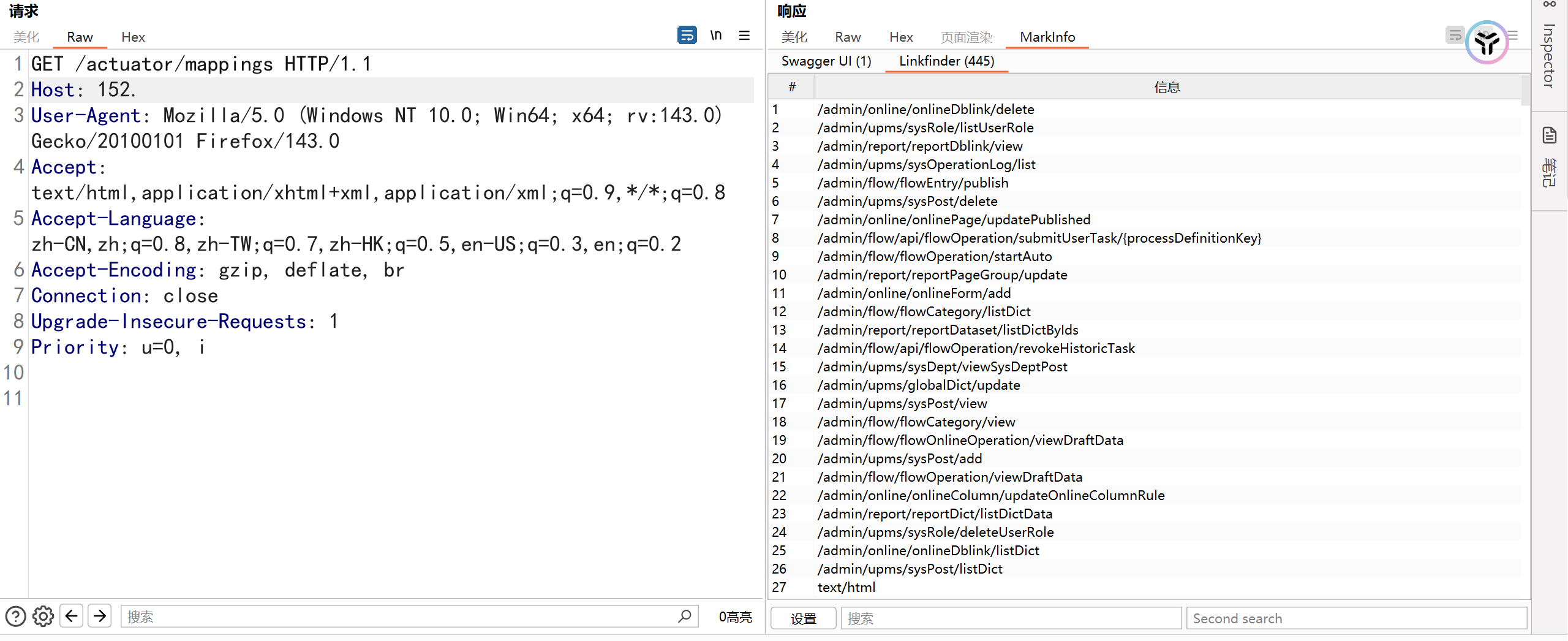Click the help question mark icon
Image resolution: width=1568 pixels, height=641 pixels.
coord(15,616)
